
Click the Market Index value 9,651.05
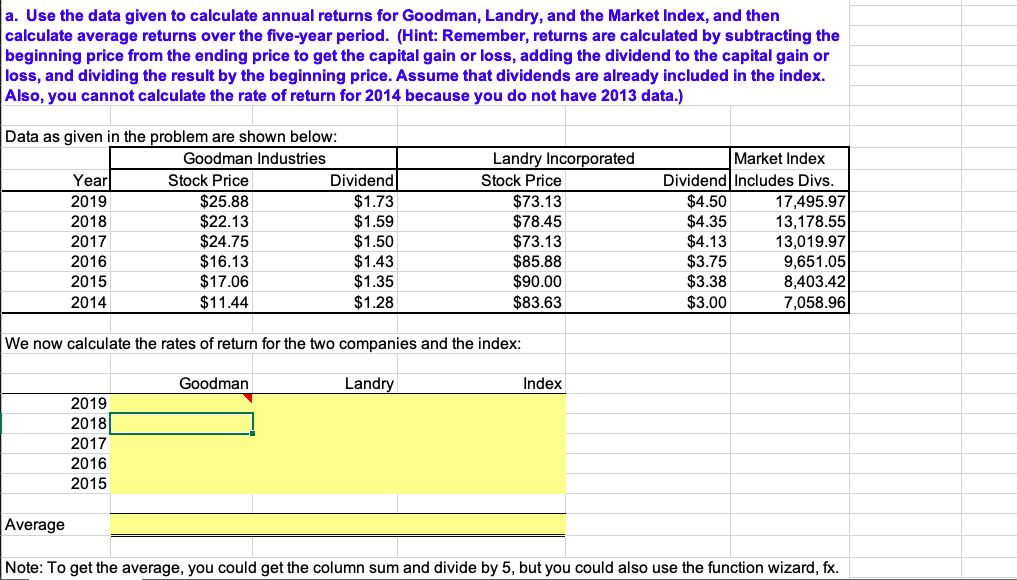point(815,261)
